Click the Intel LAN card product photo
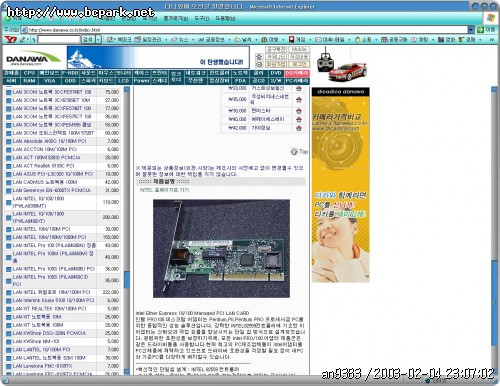Screen dimensions: 500x386 point(221,249)
